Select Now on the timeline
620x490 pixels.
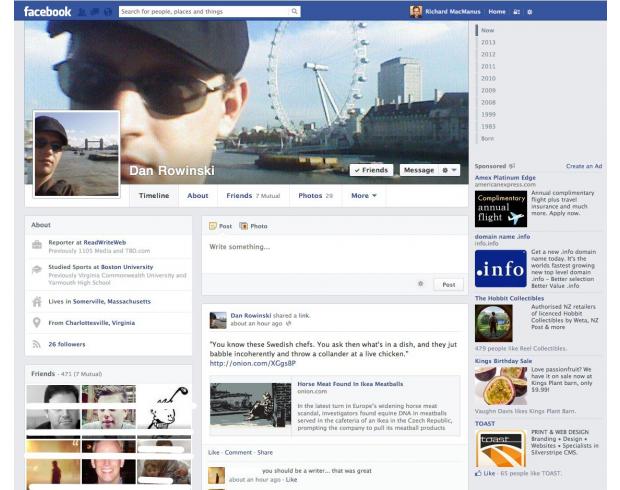click(x=487, y=30)
